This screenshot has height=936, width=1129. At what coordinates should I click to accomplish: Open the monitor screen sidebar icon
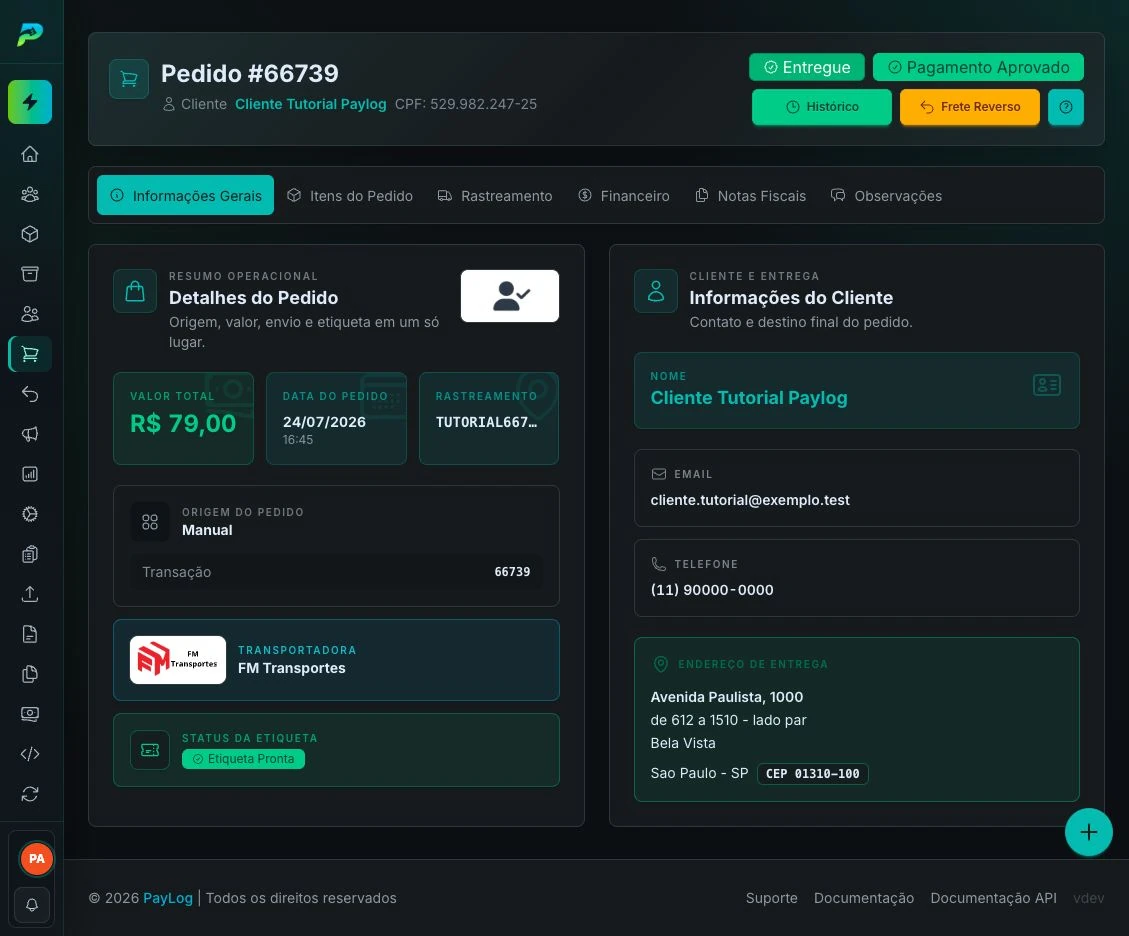pos(30,714)
